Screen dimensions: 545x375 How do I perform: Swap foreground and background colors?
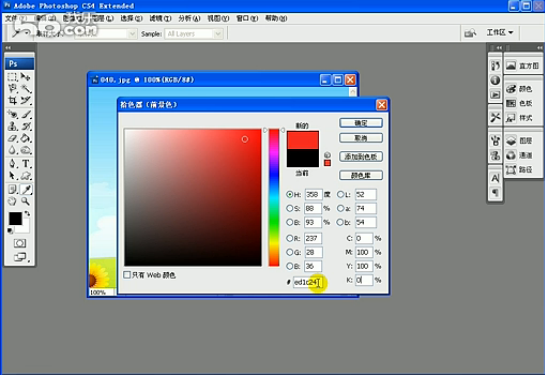[27, 214]
